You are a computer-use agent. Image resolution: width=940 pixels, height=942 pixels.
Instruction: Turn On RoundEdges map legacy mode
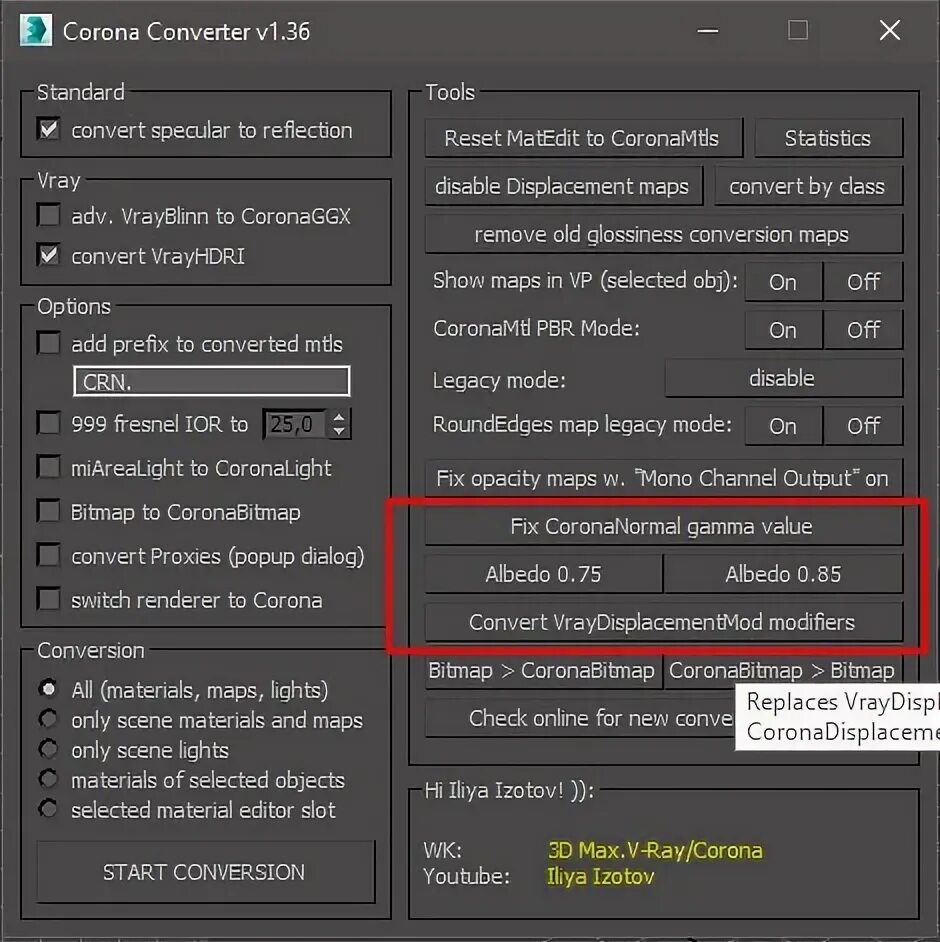783,426
